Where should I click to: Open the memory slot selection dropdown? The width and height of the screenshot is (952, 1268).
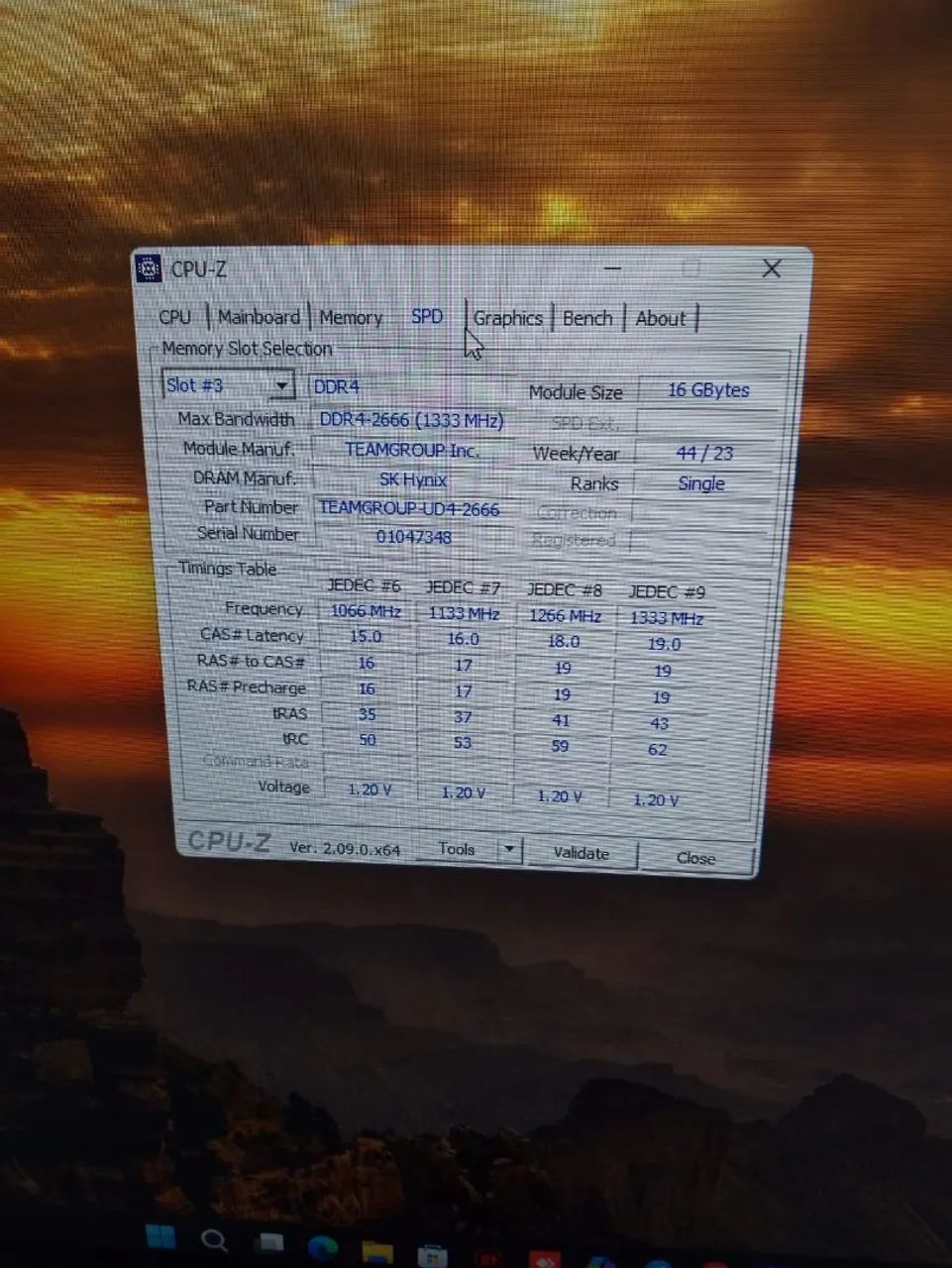pos(282,384)
